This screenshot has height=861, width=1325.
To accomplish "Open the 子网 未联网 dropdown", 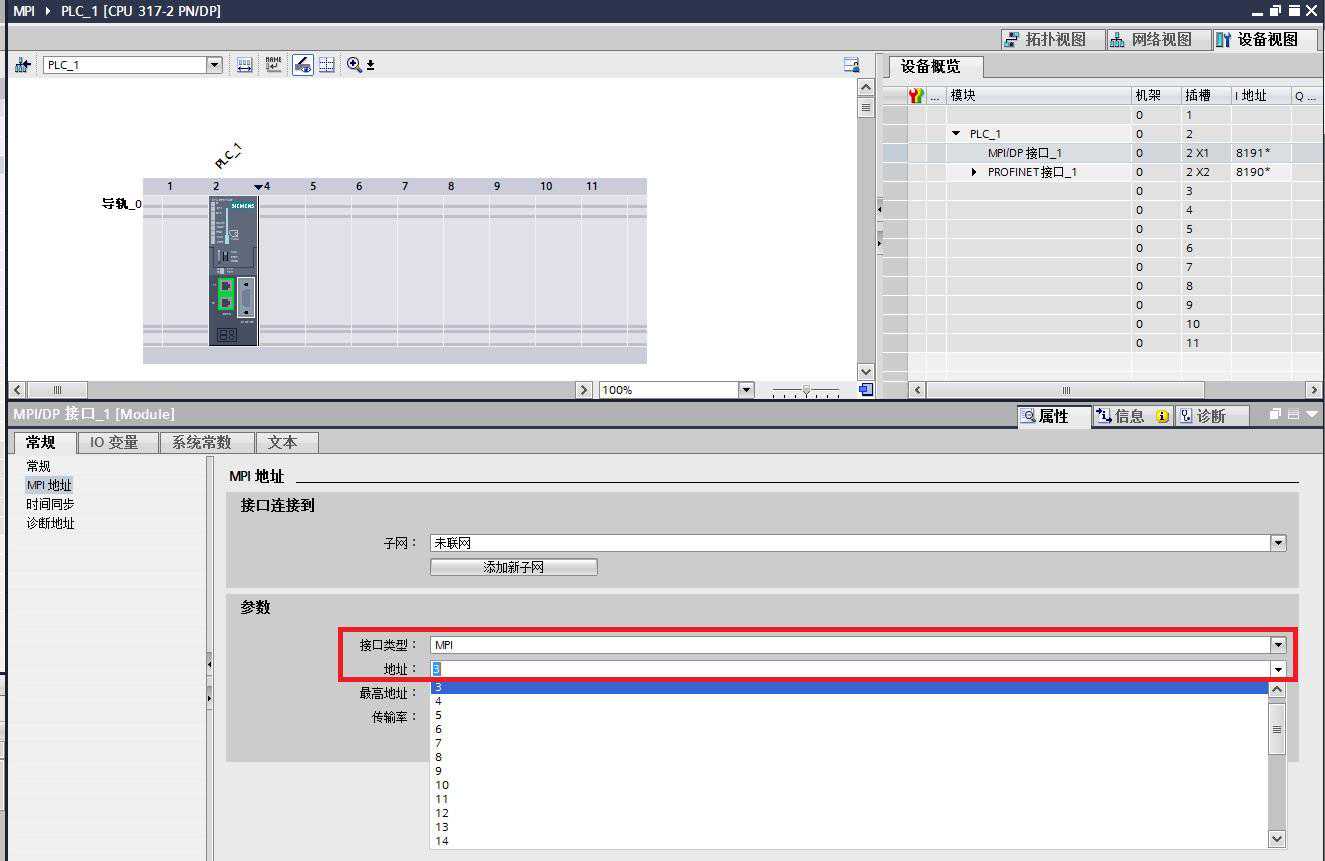I will [x=1277, y=543].
